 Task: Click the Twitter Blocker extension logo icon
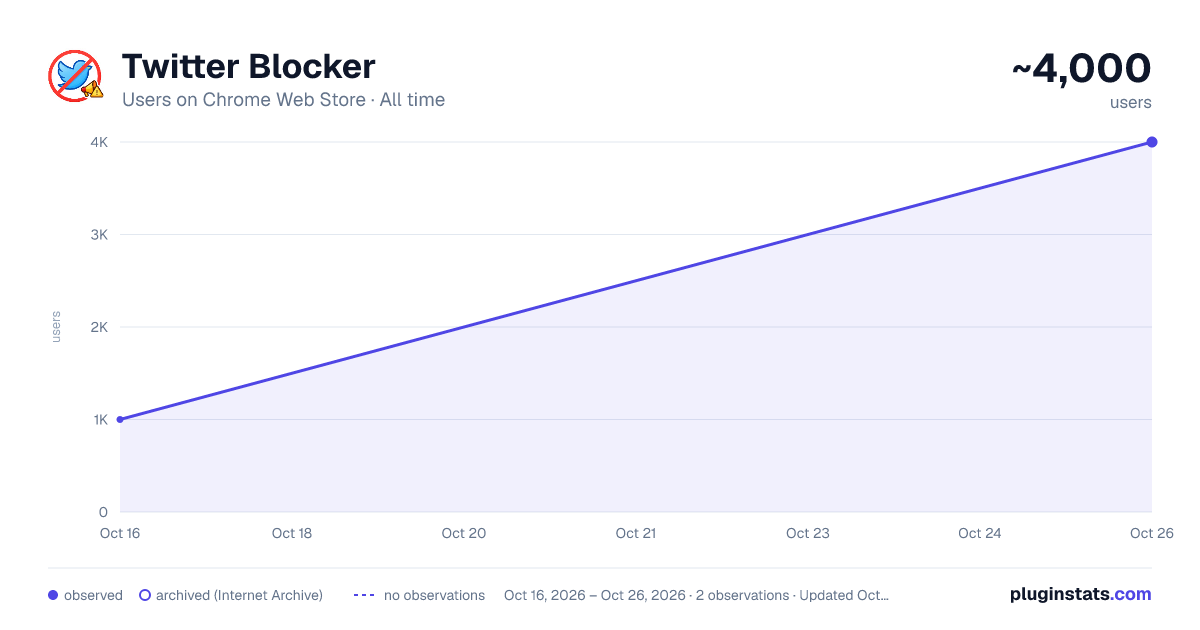[x=76, y=76]
